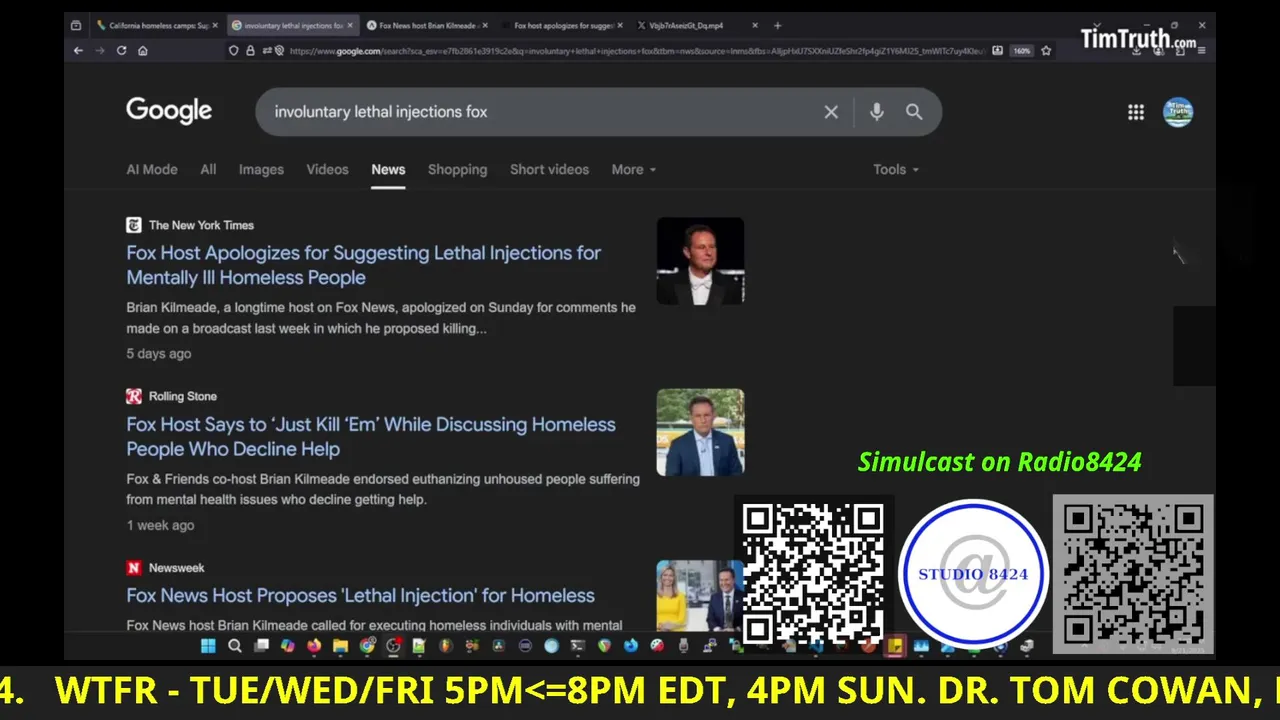This screenshot has width=1280, height=720.
Task: Click the magnifier search button
Action: point(914,112)
